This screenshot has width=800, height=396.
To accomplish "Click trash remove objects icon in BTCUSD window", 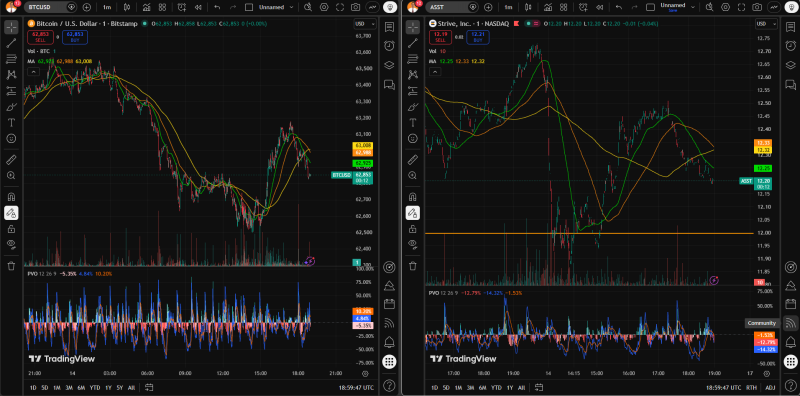I will click(x=11, y=266).
